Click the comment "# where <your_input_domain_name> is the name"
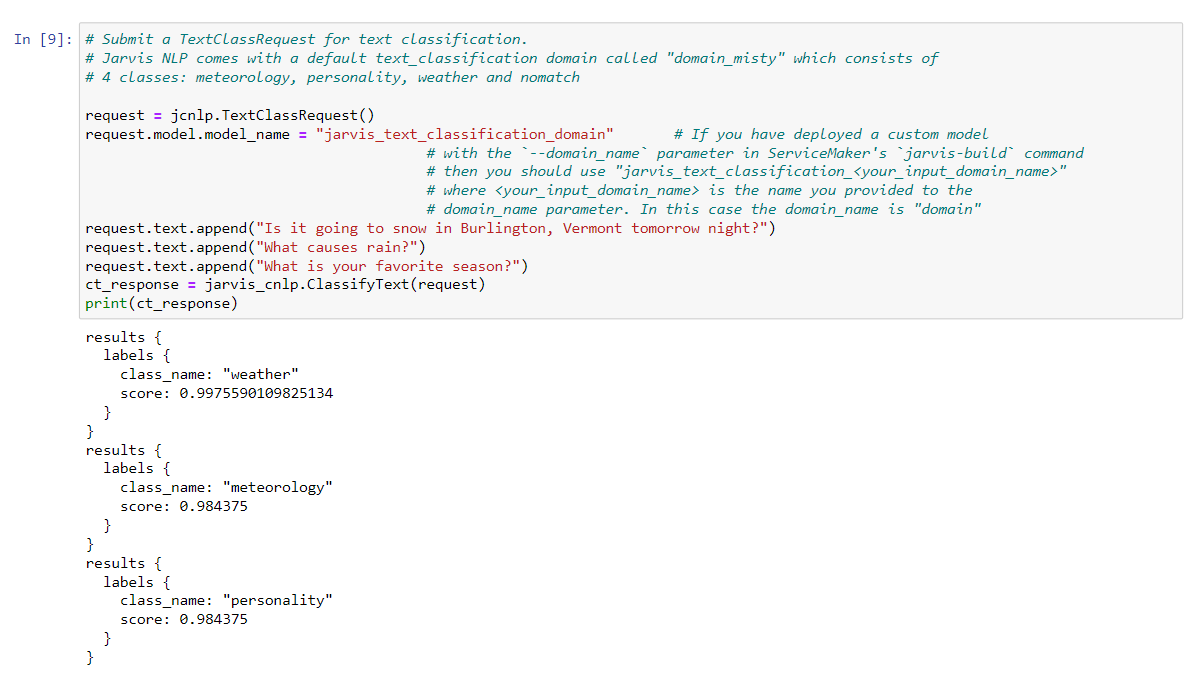Screen dimensions: 1200x684 tap(699, 190)
